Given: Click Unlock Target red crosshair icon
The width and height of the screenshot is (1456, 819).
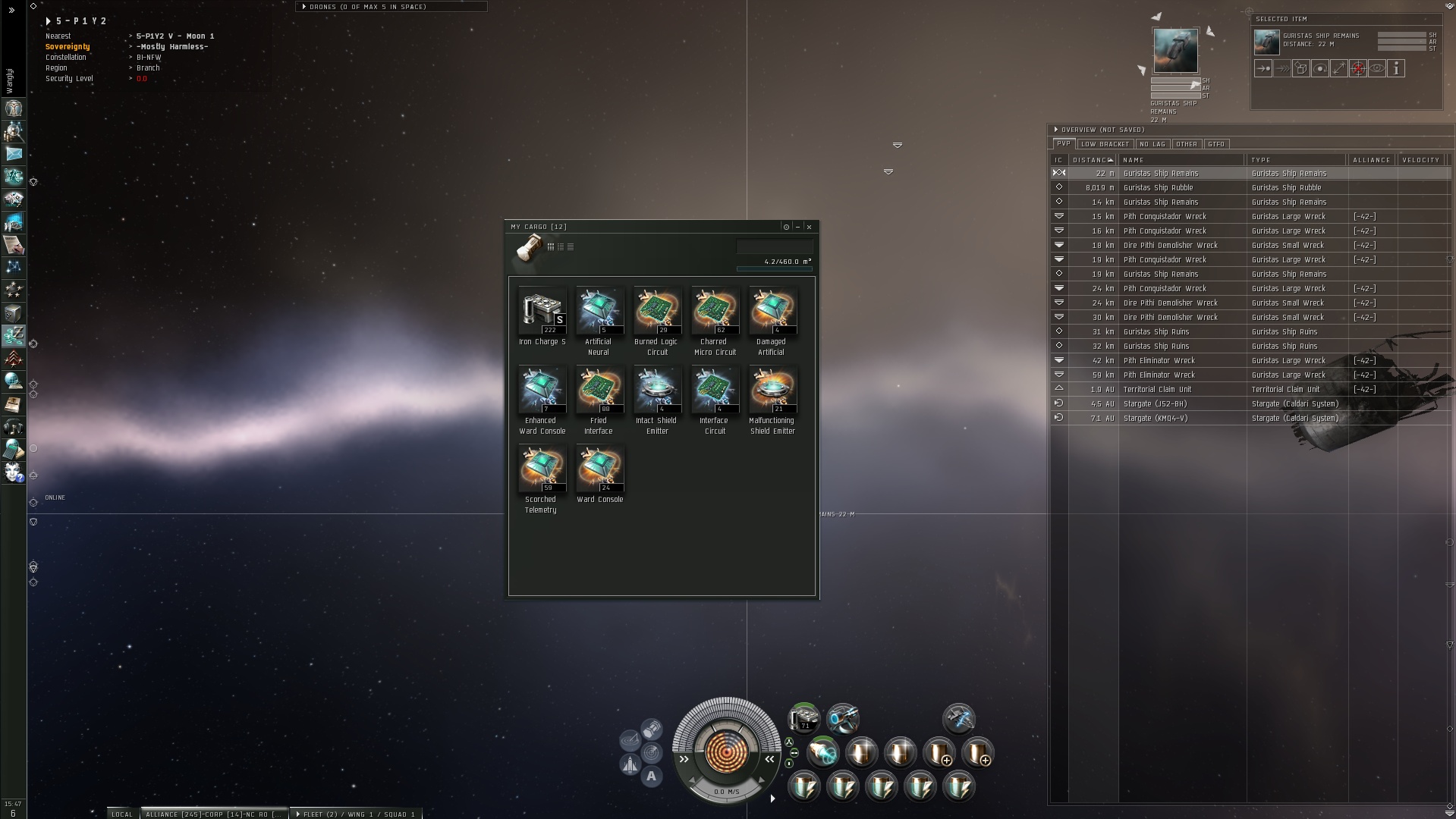Looking at the screenshot, I should coord(1358,69).
